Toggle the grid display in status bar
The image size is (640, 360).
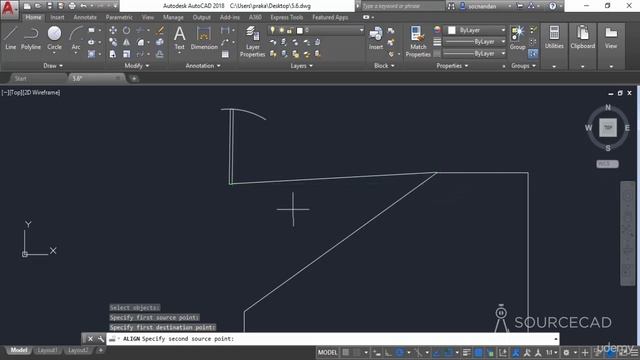tap(346, 352)
